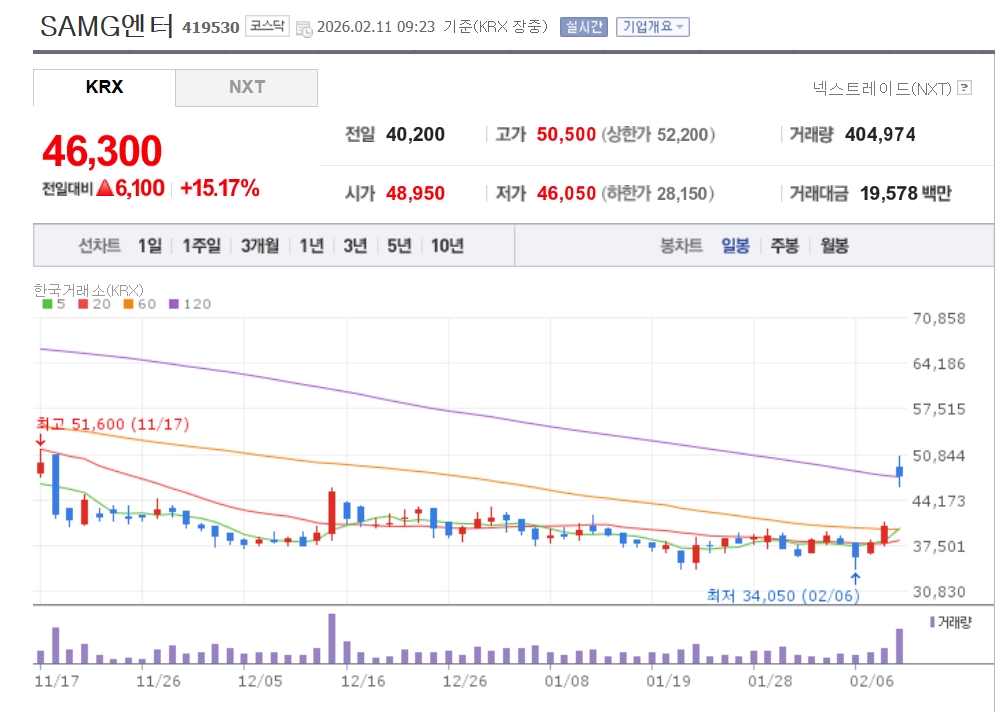Switch to the KRX tab
995x712 pixels.
pyautogui.click(x=104, y=87)
